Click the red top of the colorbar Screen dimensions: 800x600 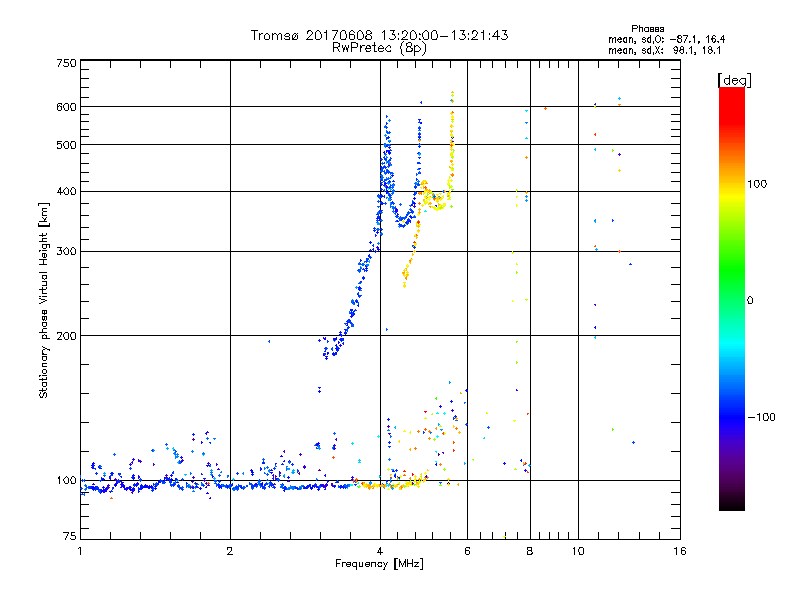731,93
